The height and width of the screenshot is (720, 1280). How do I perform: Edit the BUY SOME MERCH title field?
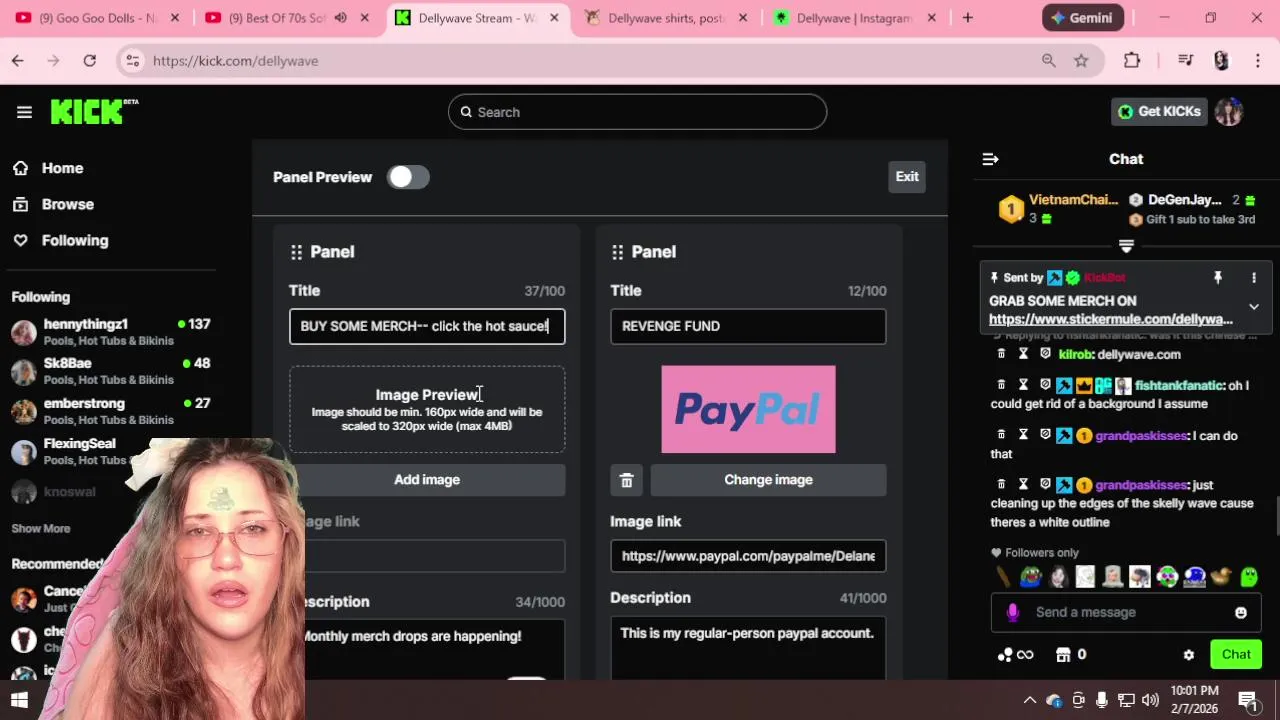click(427, 326)
